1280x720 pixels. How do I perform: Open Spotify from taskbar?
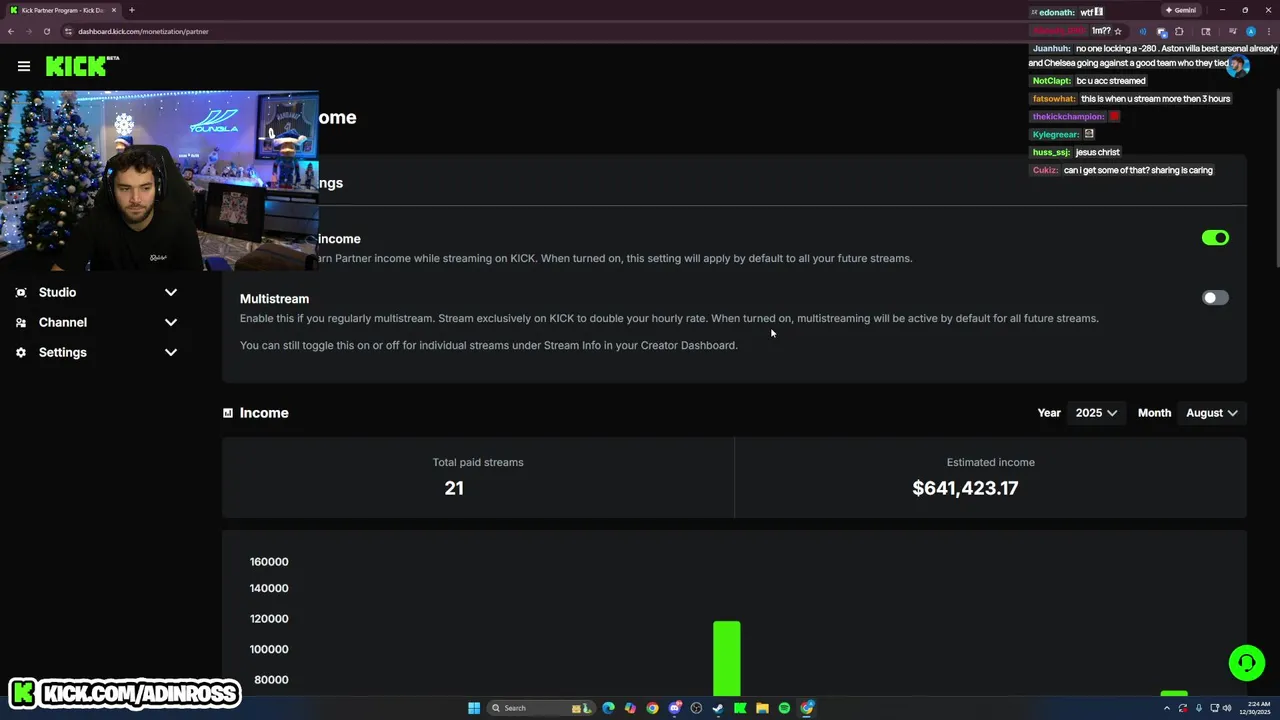(x=784, y=708)
